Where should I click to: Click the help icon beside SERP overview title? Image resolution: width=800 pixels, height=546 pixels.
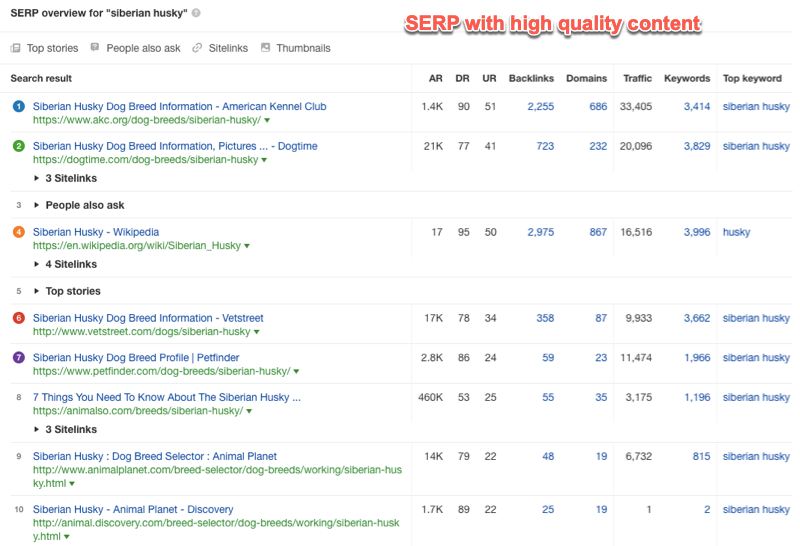[x=196, y=13]
